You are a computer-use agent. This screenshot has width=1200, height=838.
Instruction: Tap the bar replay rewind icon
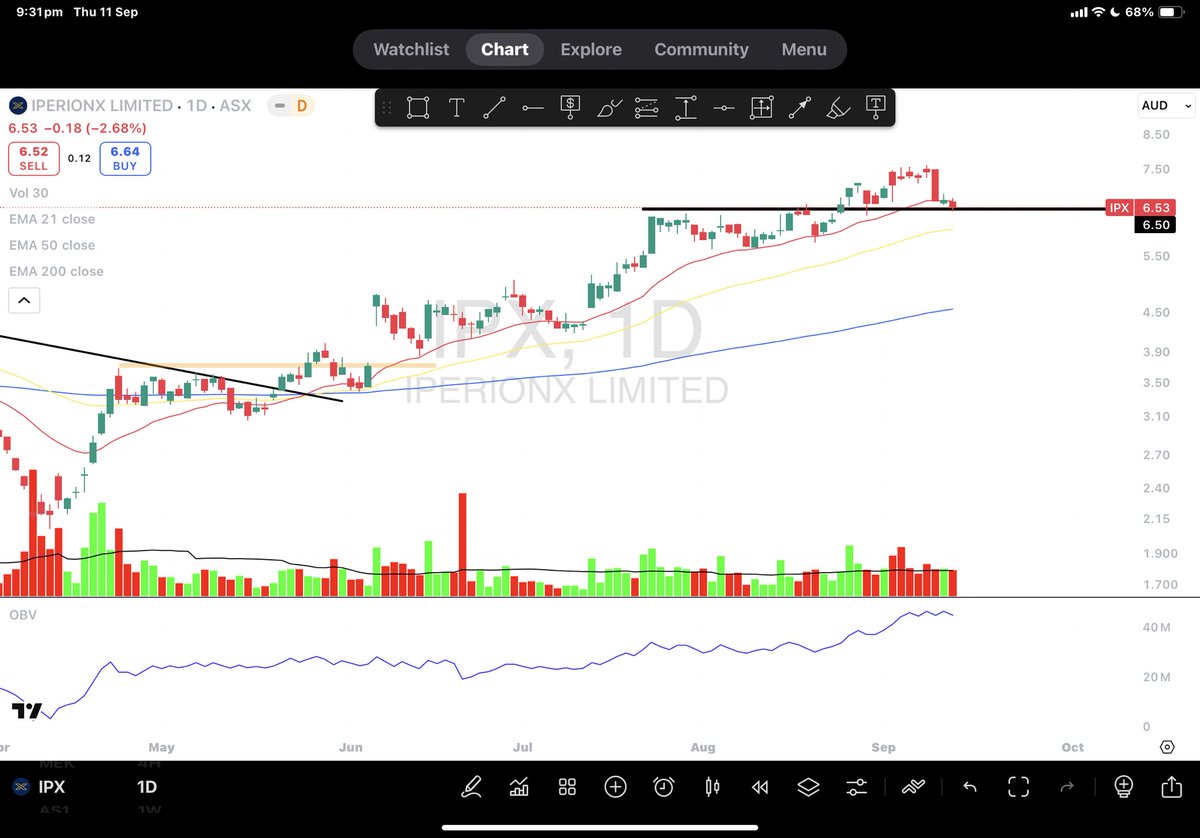coord(760,787)
